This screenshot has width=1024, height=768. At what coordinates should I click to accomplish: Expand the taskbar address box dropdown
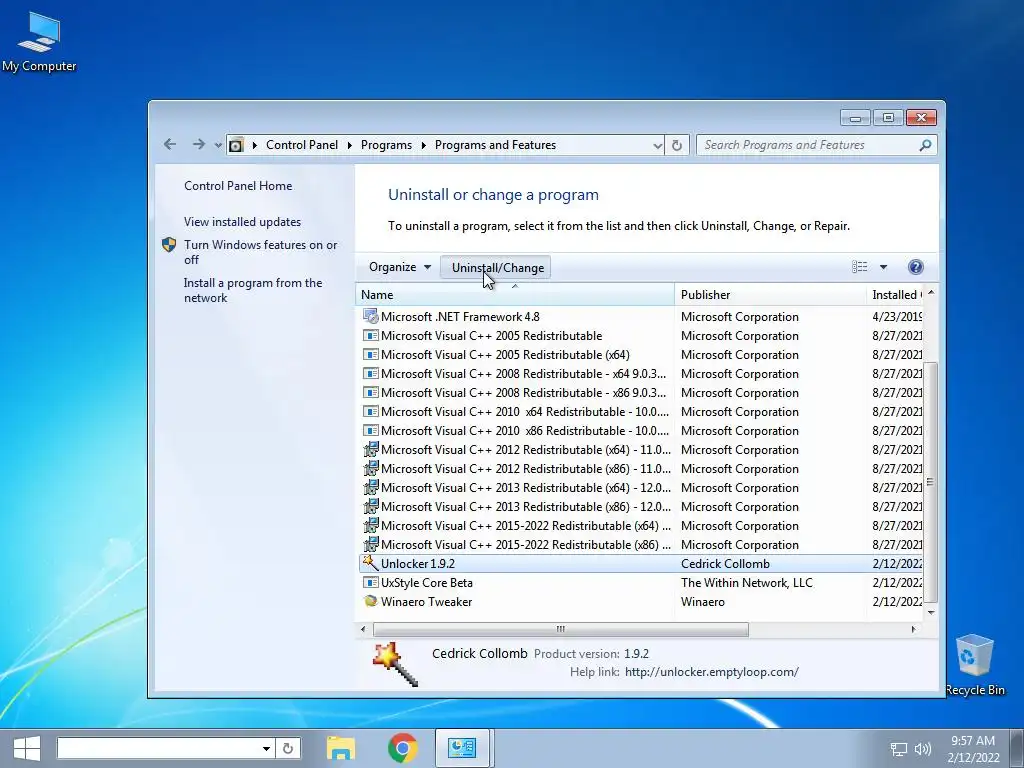click(x=266, y=748)
